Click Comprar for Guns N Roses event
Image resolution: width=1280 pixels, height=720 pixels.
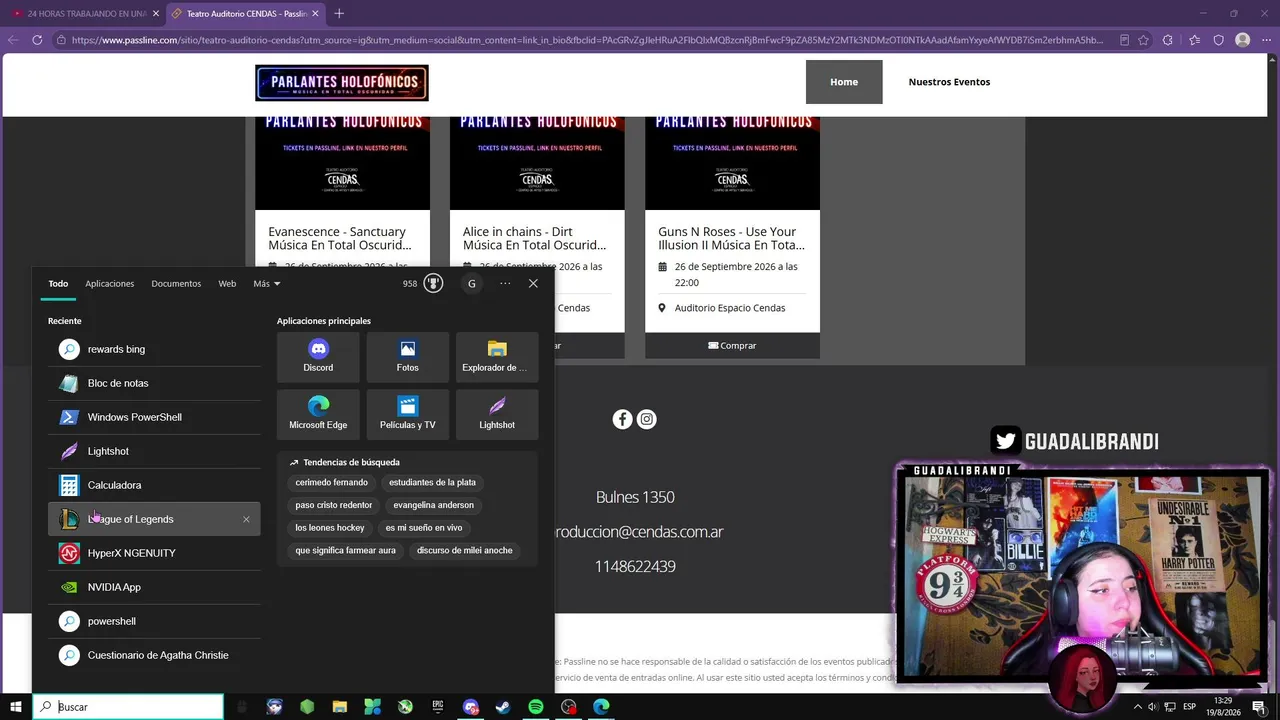(732, 345)
